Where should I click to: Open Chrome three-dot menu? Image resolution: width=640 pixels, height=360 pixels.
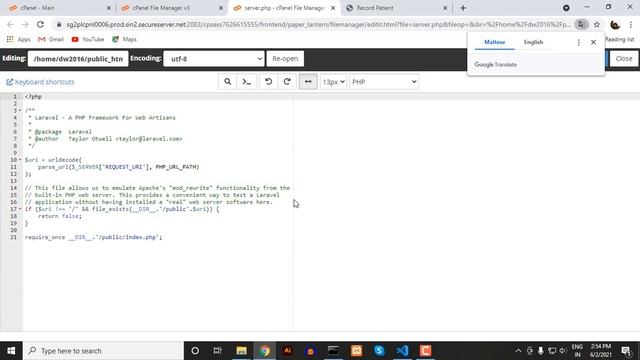tap(631, 24)
